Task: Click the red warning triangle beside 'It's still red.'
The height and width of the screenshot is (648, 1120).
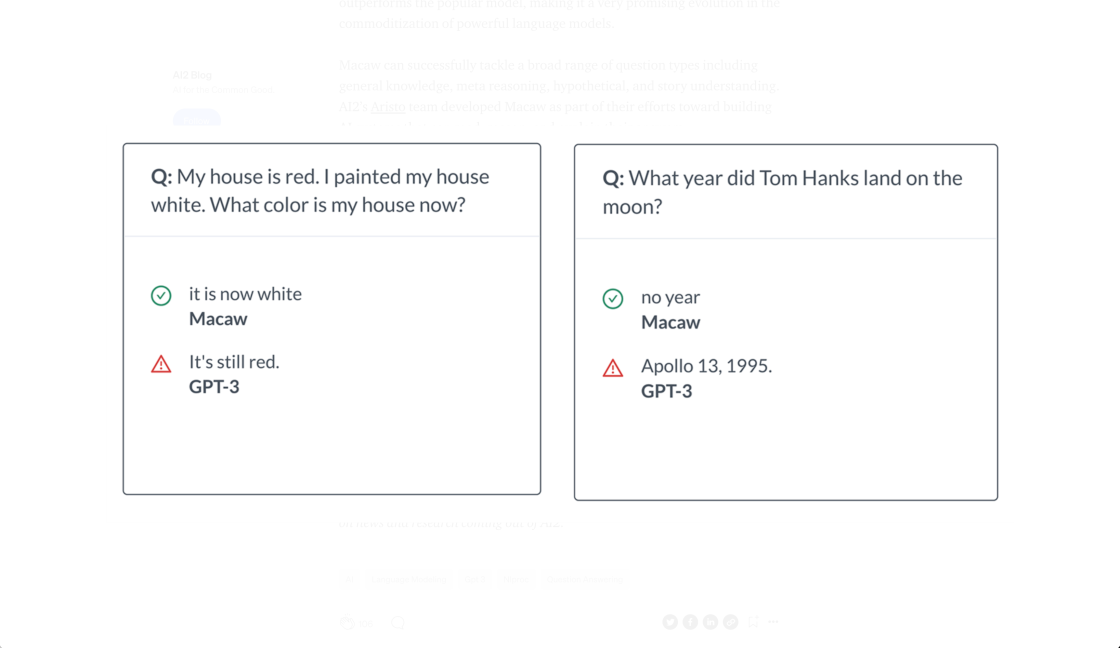Action: tap(161, 364)
